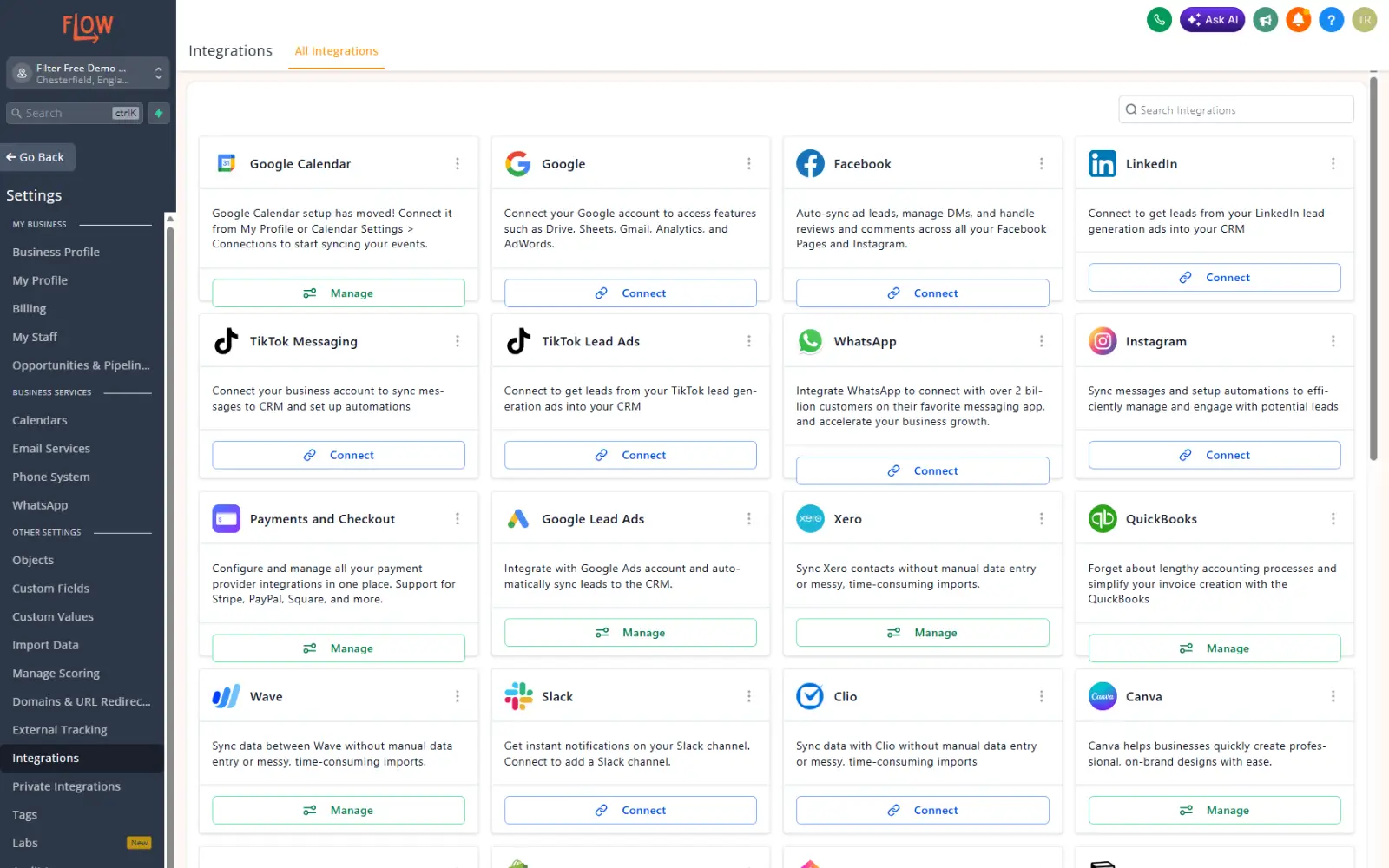The width and height of the screenshot is (1389, 868).
Task: Open Clio card three-dot menu
Action: 1042,696
